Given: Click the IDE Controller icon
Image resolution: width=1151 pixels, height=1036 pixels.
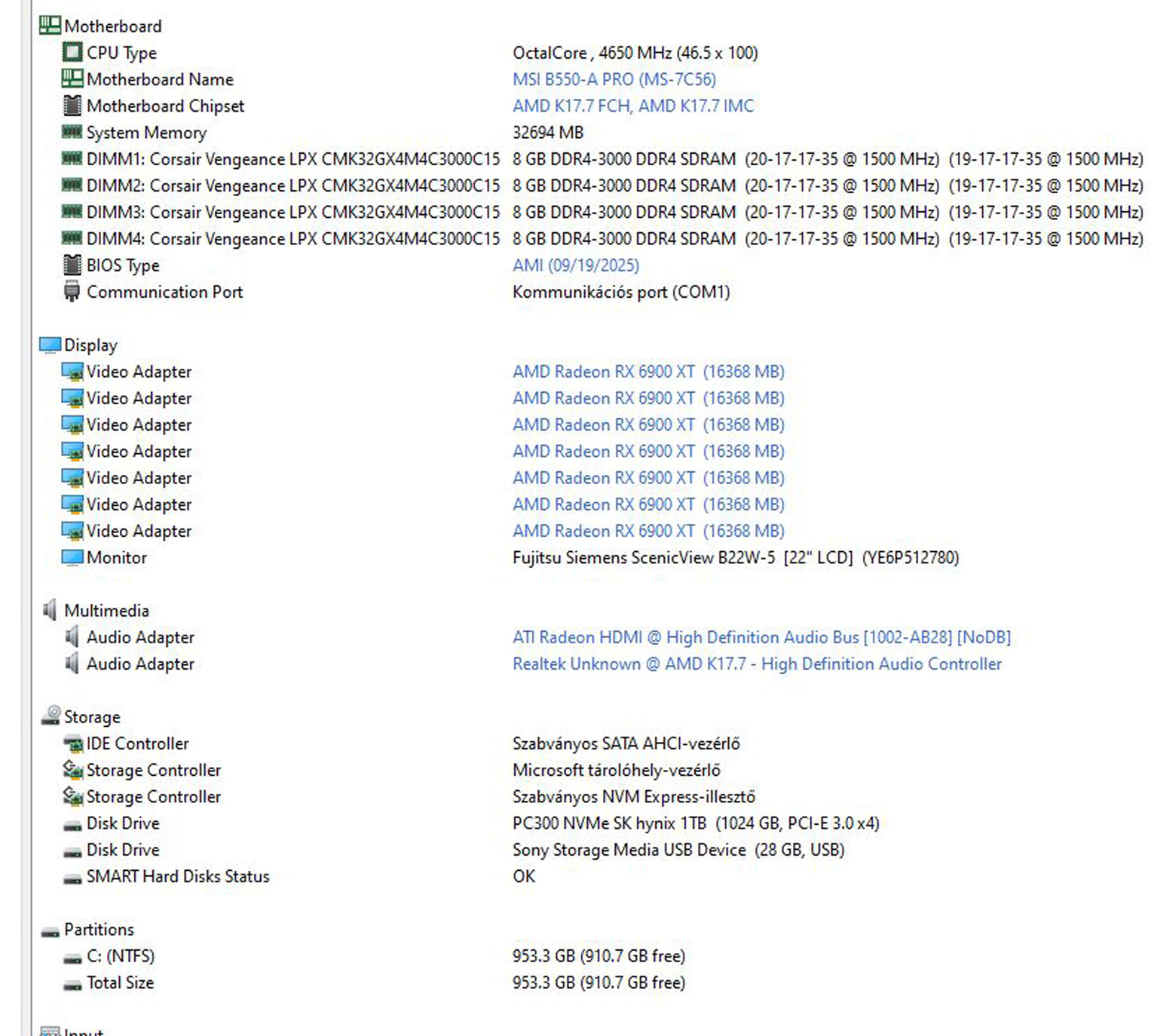Looking at the screenshot, I should click(72, 743).
